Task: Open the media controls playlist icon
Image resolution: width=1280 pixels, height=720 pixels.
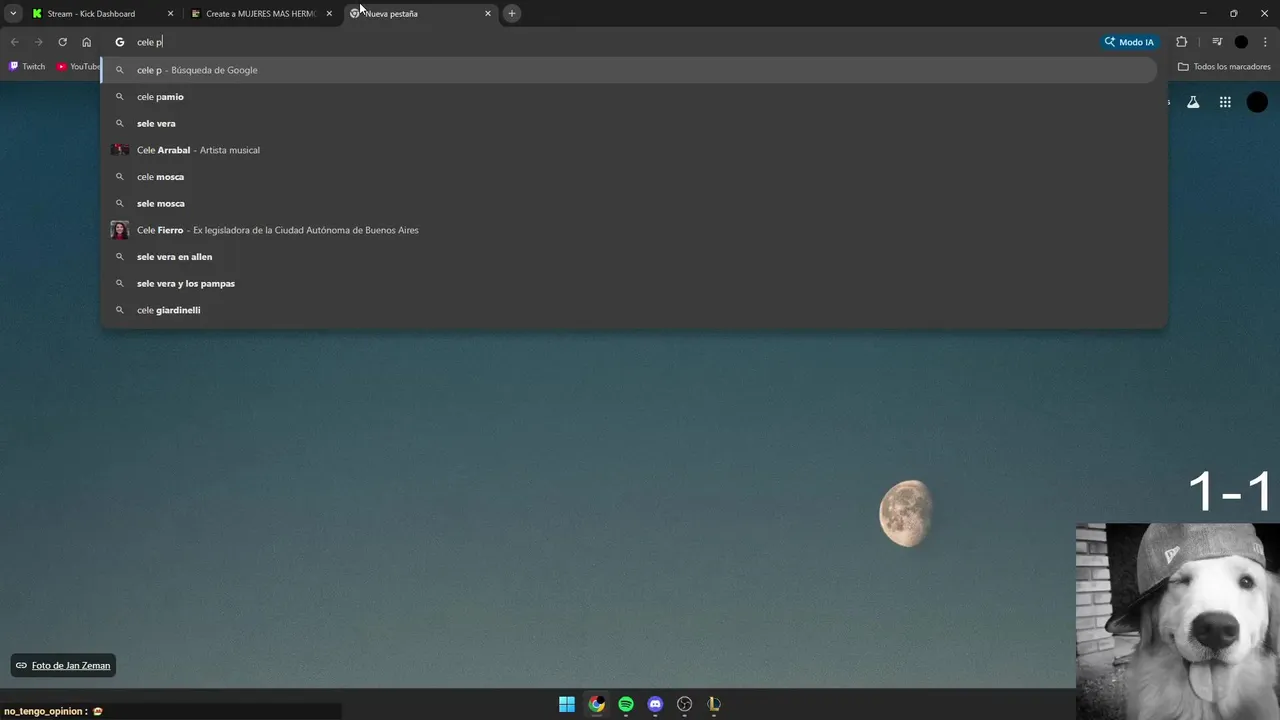Action: 1217,42
